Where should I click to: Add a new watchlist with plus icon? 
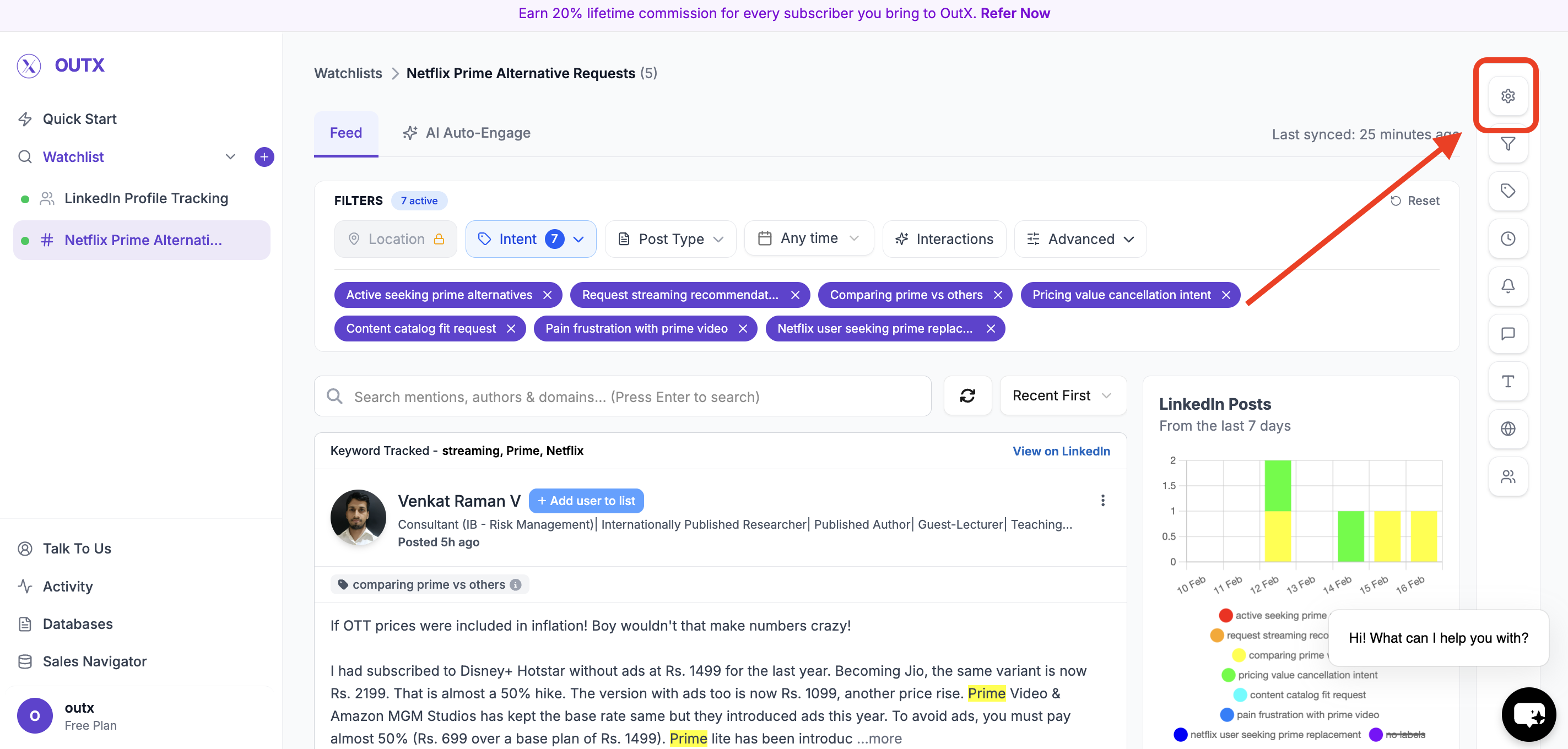tap(263, 157)
